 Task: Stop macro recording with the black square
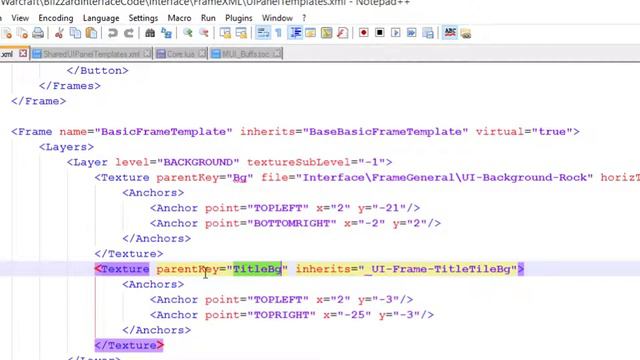point(380,33)
